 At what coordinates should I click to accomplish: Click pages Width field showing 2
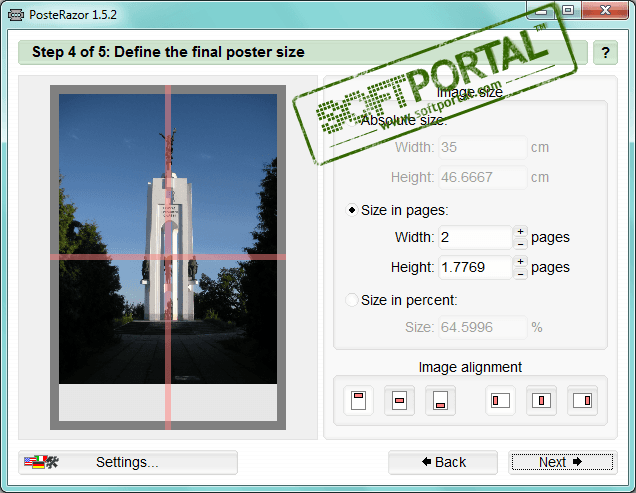click(x=475, y=237)
